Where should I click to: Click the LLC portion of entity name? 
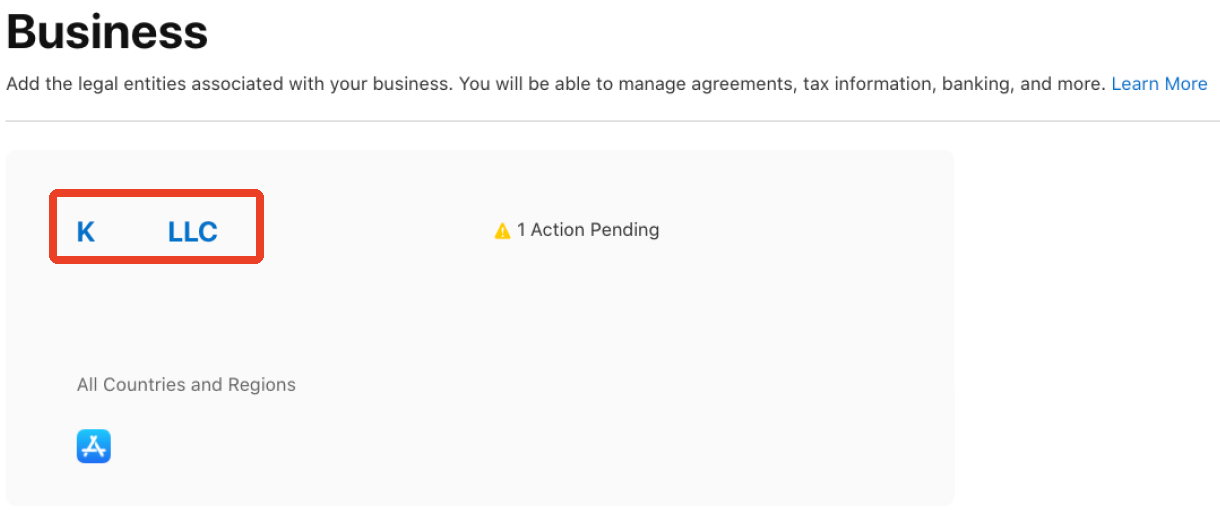(193, 232)
